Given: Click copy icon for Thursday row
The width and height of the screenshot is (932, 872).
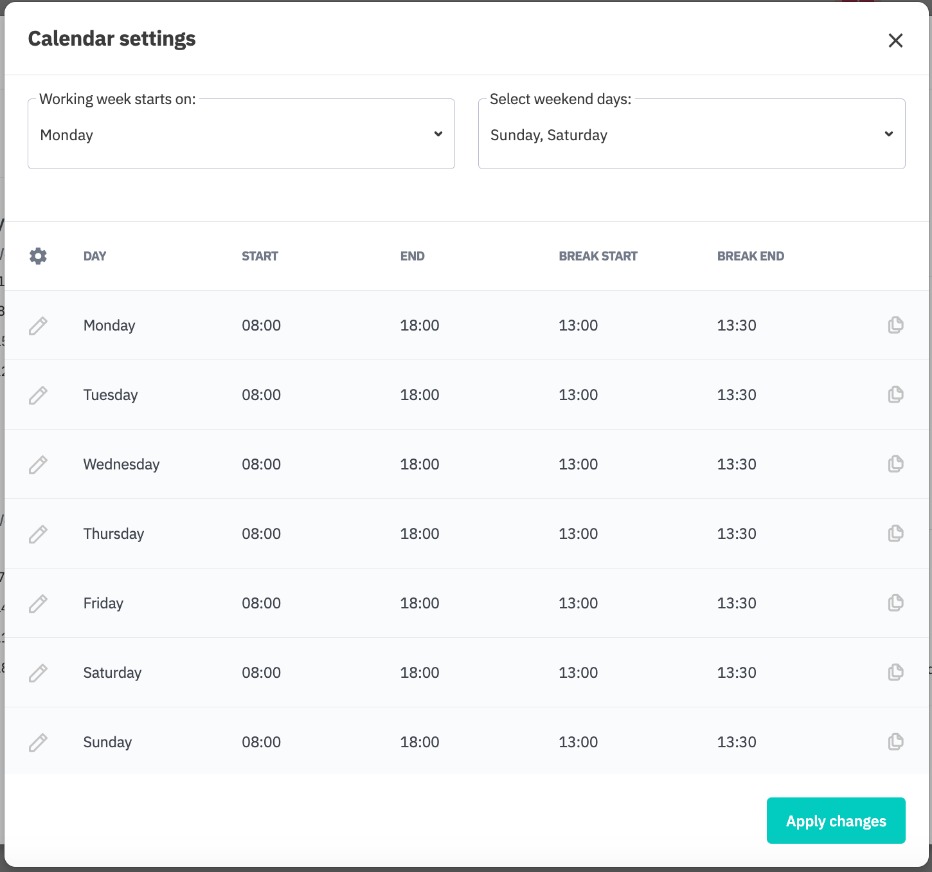Looking at the screenshot, I should coord(896,534).
